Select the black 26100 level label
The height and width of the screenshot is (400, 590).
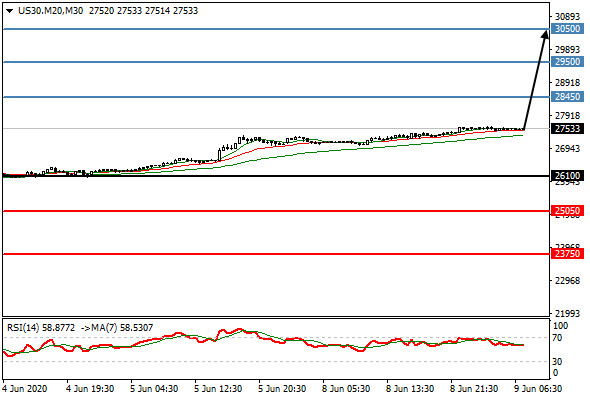click(568, 176)
